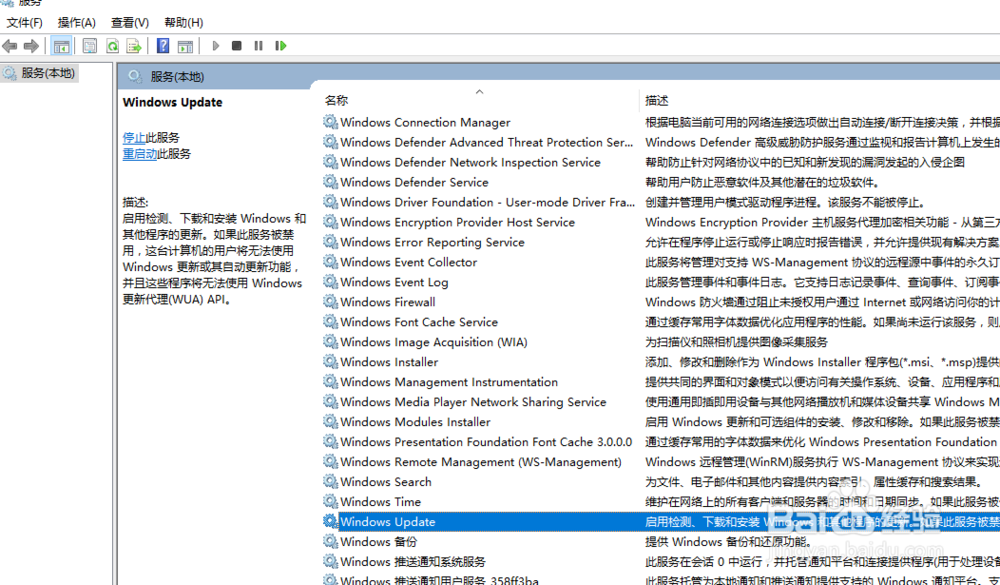The height and width of the screenshot is (585, 1000).
Task: Select Windows Firewall service
Action: 388,302
